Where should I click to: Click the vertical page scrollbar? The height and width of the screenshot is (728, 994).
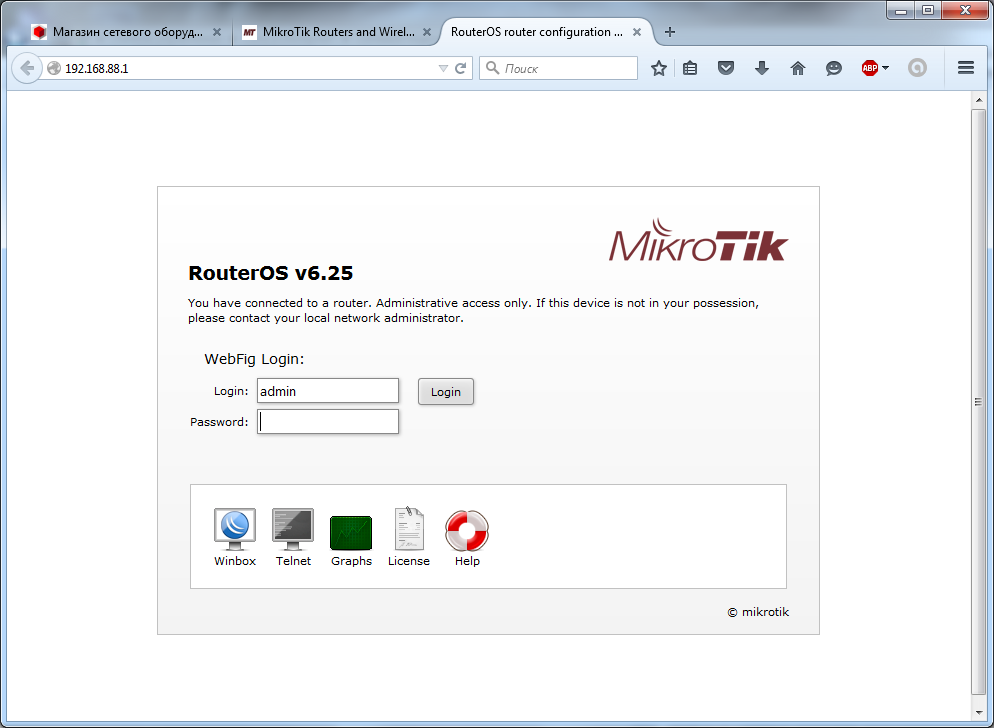(x=978, y=400)
